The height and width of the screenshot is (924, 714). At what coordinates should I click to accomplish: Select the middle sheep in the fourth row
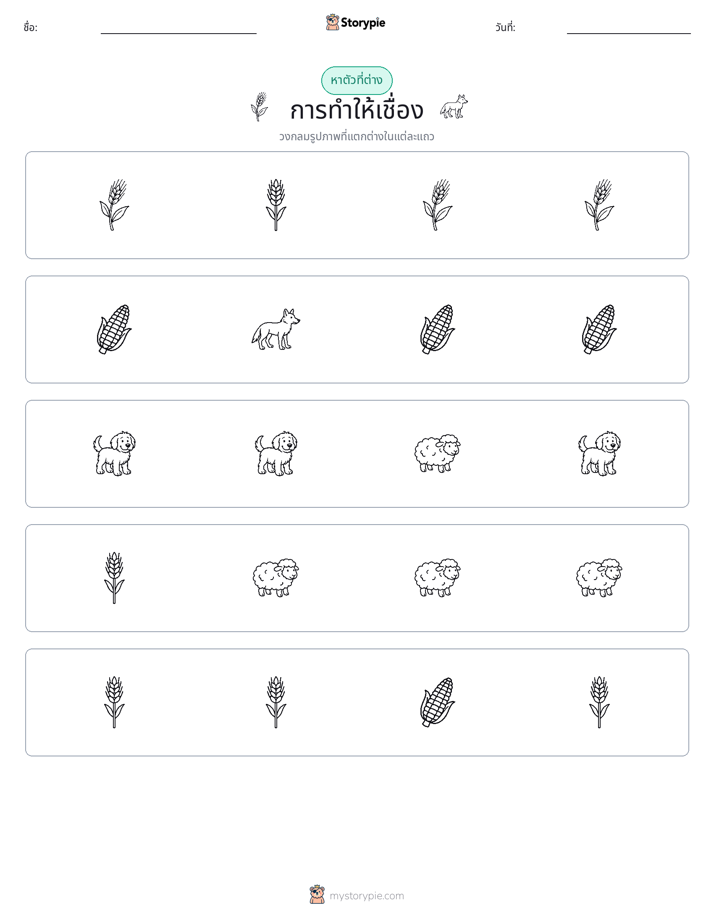pyautogui.click(x=437, y=578)
